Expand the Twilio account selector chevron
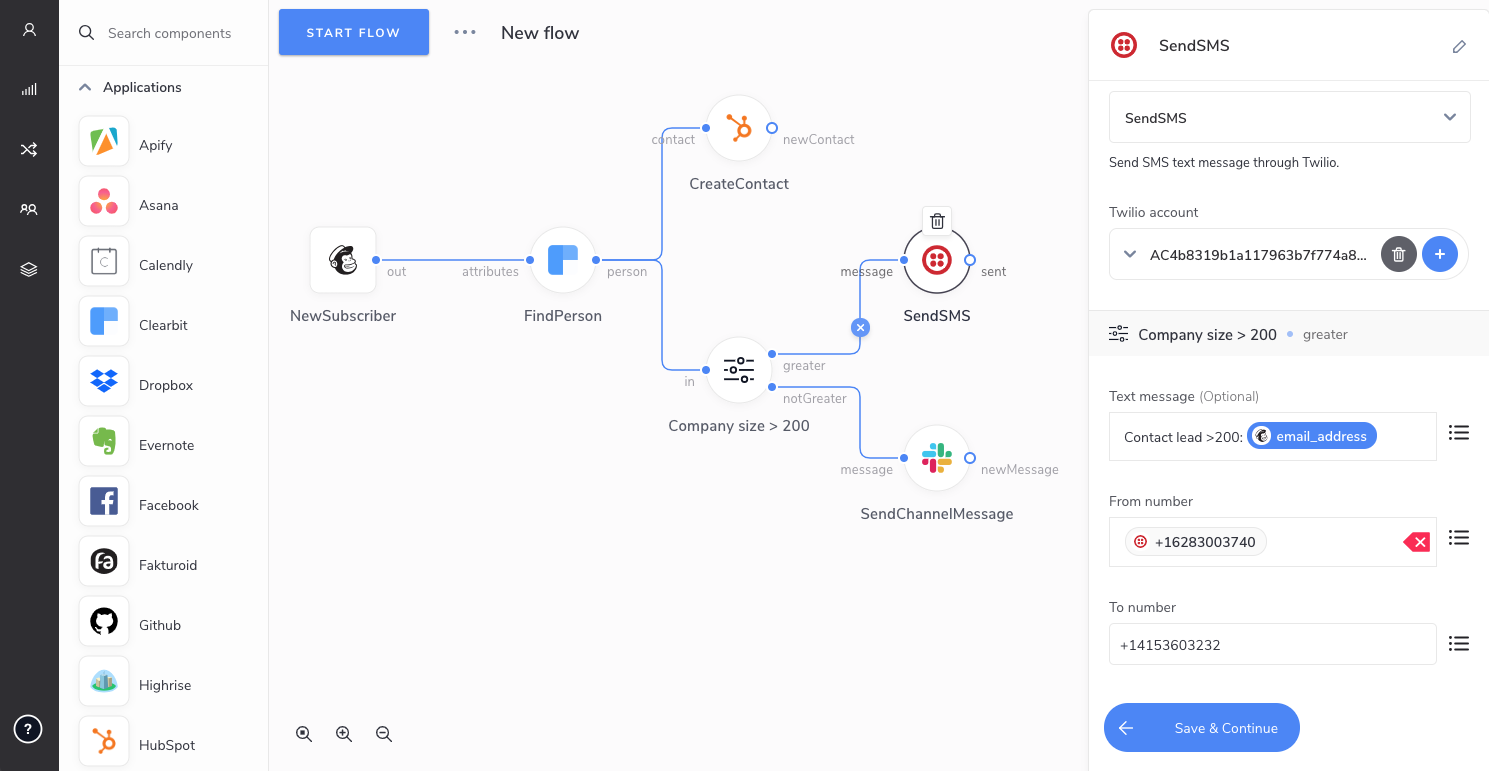The height and width of the screenshot is (771, 1489). tap(1130, 254)
